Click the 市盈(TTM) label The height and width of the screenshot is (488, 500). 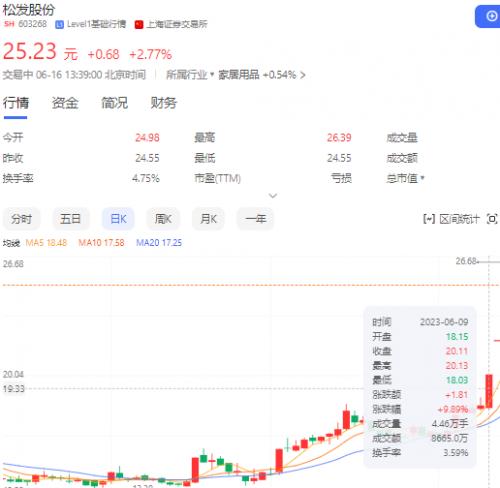click(217, 178)
